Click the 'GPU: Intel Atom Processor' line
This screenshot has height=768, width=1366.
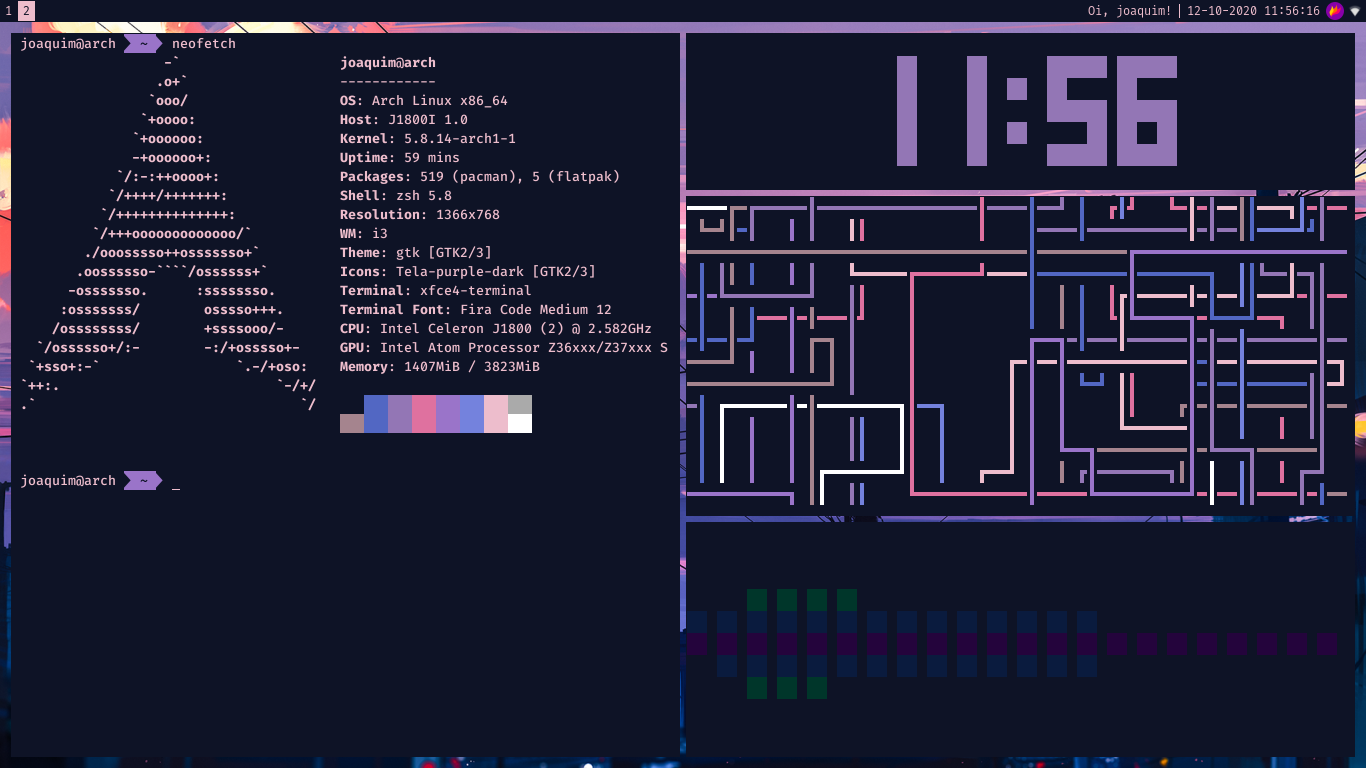(x=504, y=348)
